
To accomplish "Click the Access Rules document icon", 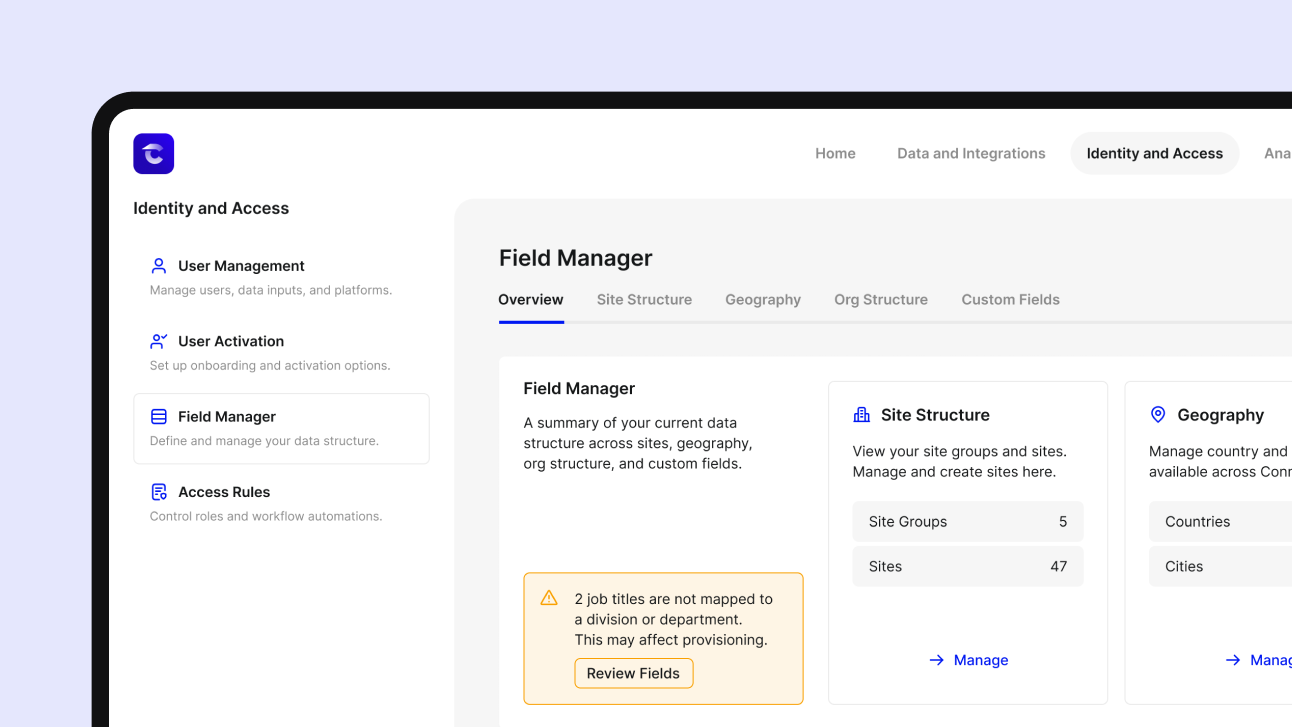I will 158,492.
